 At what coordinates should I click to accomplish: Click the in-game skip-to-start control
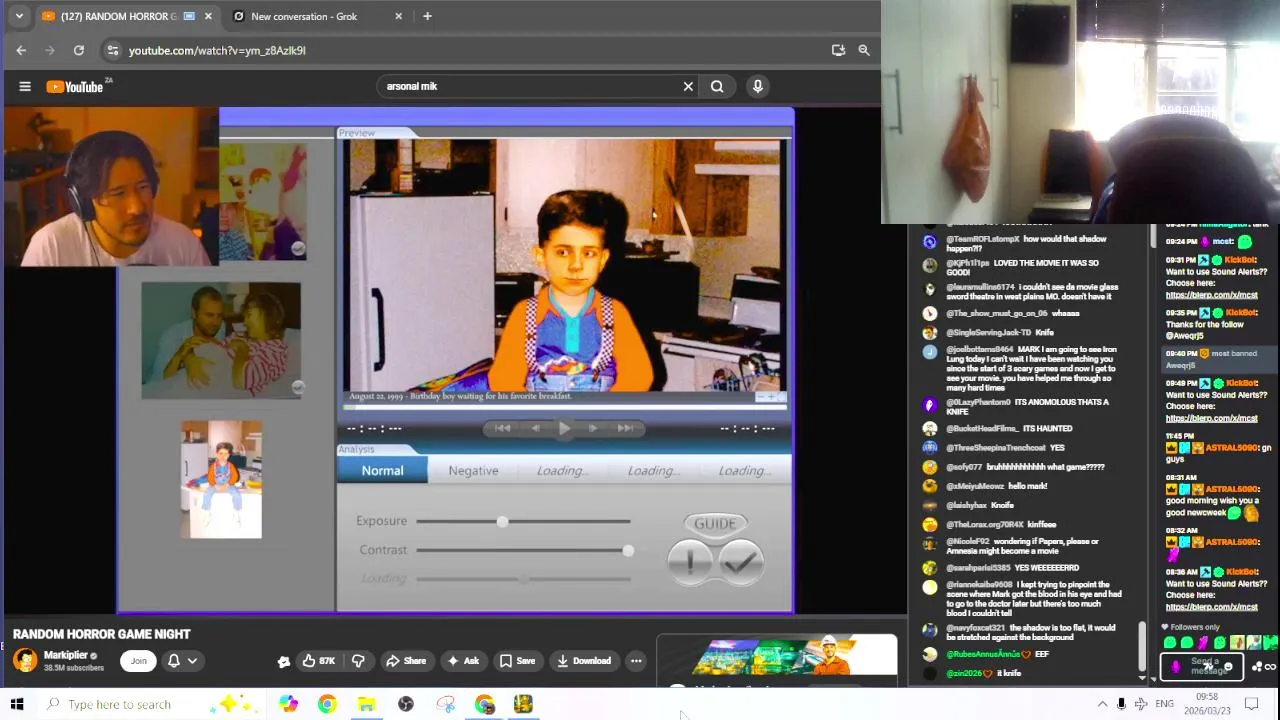click(x=502, y=428)
